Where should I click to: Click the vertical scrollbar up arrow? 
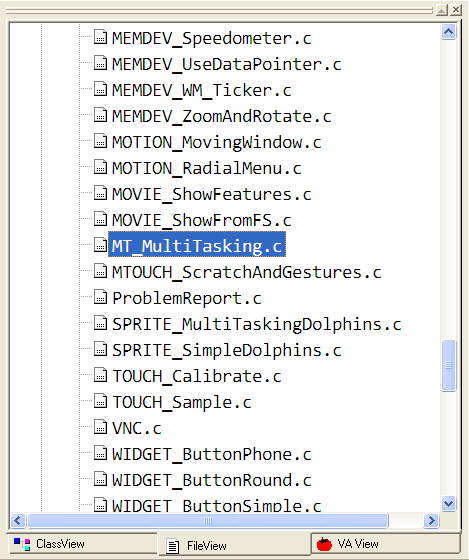click(449, 32)
